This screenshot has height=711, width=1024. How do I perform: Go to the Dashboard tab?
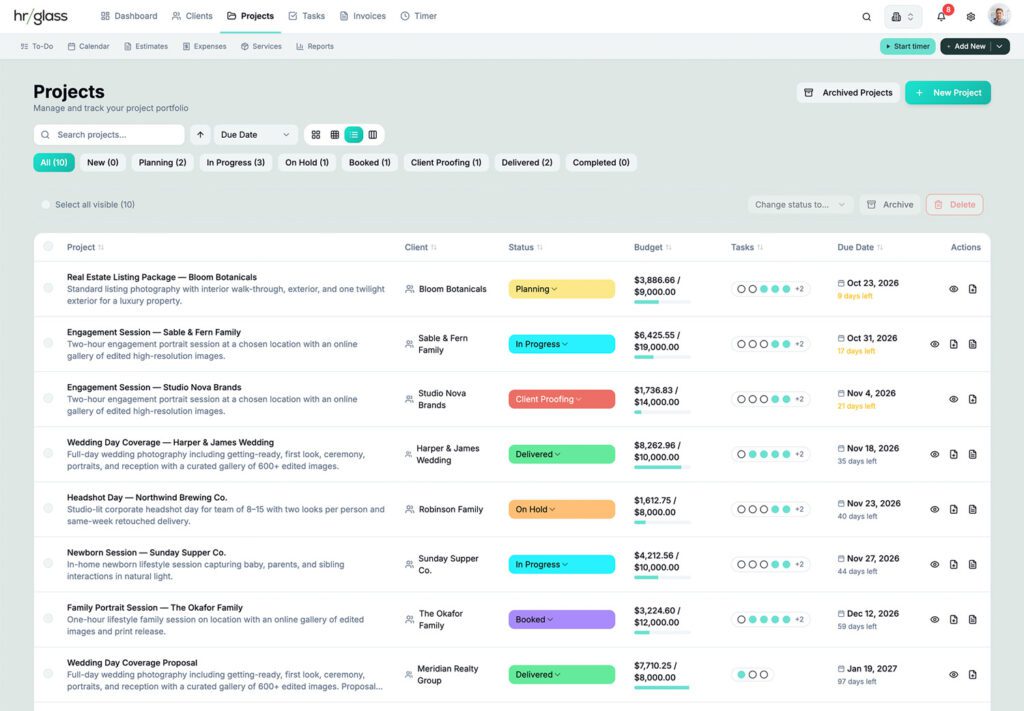129,16
